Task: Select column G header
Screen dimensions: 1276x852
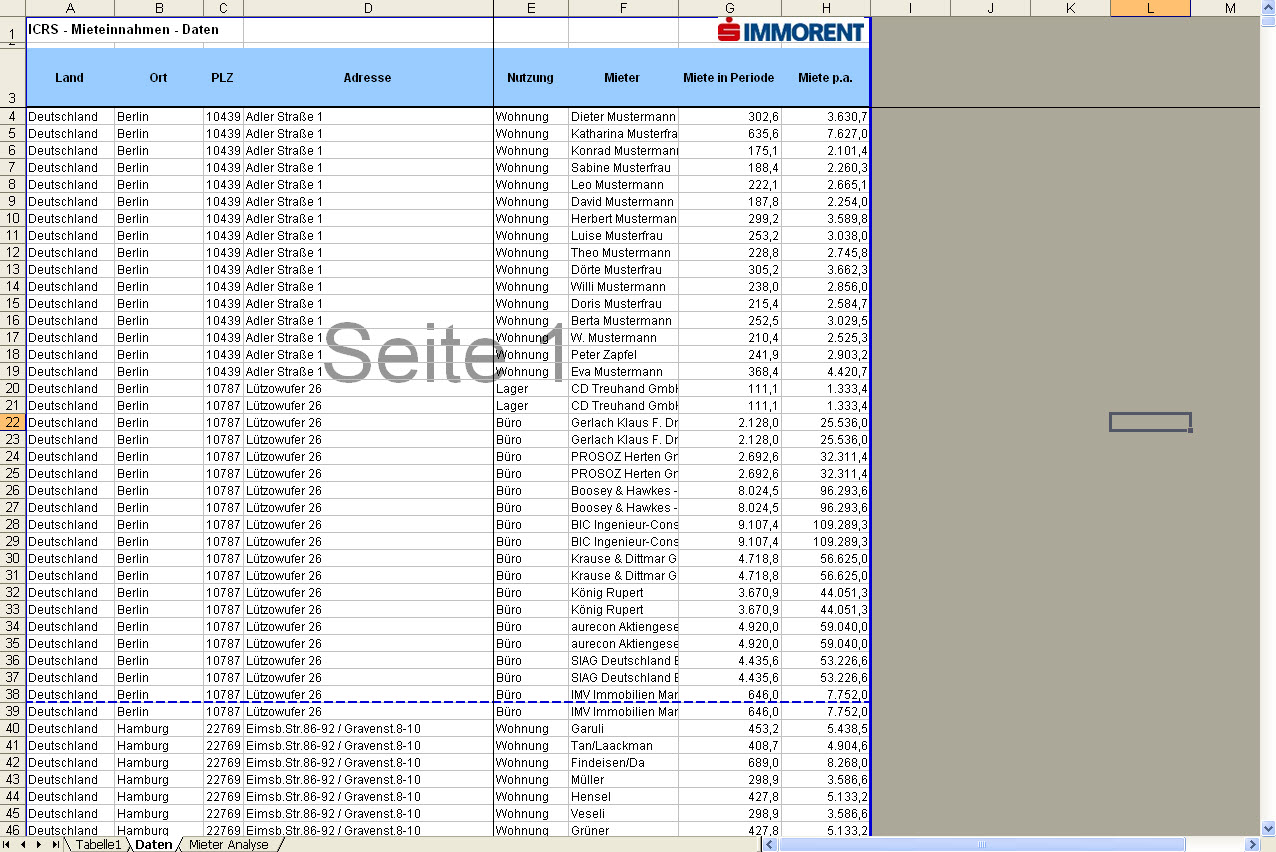Action: 730,8
